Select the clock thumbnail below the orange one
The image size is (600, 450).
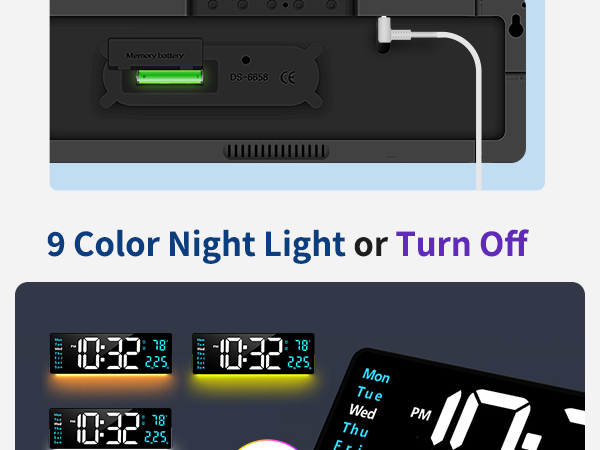click(x=111, y=428)
